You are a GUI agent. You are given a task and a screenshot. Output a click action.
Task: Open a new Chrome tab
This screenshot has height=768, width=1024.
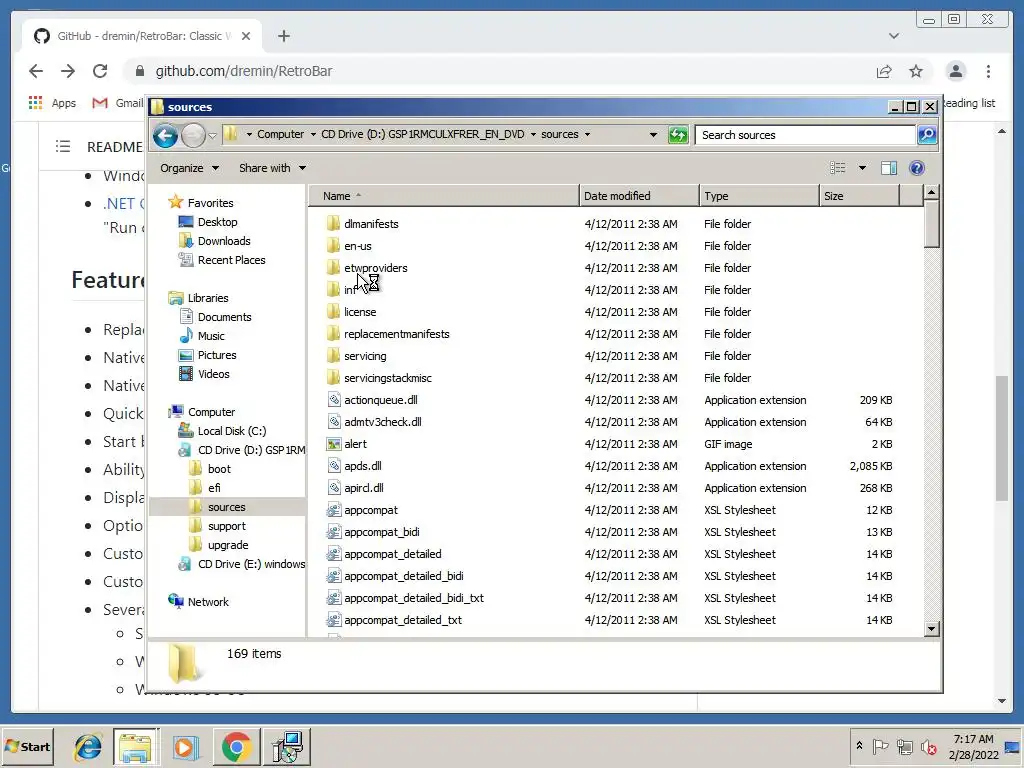pyautogui.click(x=283, y=36)
